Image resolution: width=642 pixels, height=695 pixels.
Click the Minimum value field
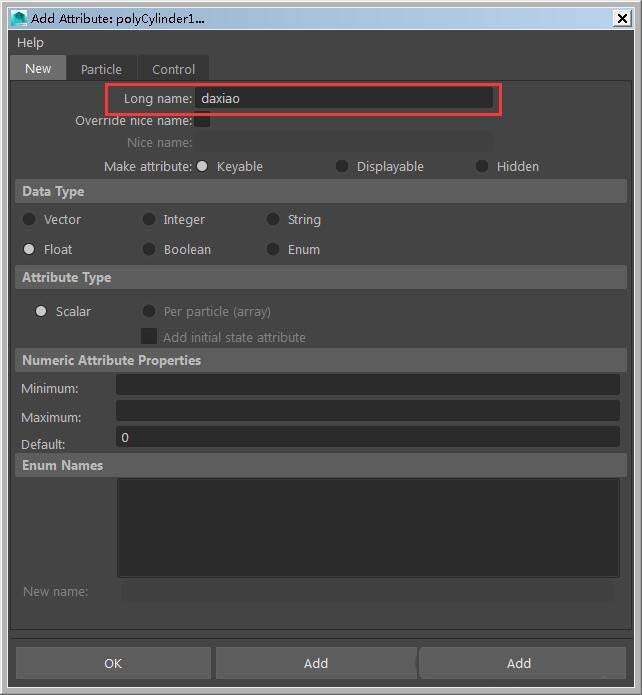point(368,384)
